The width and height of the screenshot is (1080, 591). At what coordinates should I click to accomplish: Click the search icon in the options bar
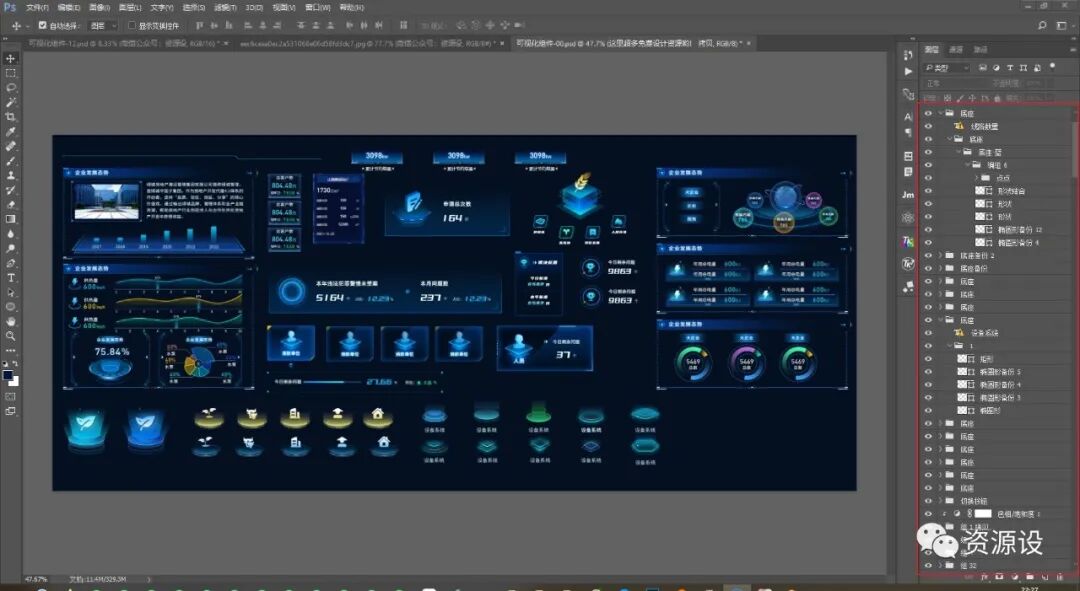[1042, 25]
